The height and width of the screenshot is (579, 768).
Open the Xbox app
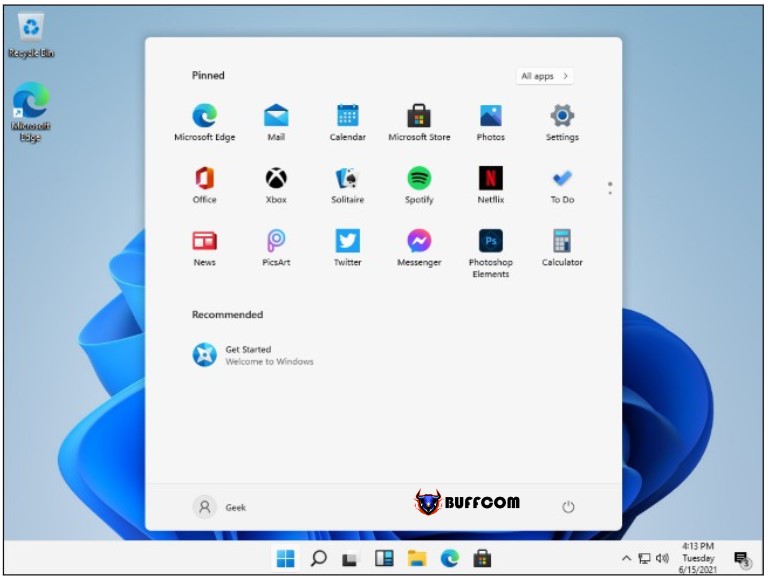pos(276,185)
